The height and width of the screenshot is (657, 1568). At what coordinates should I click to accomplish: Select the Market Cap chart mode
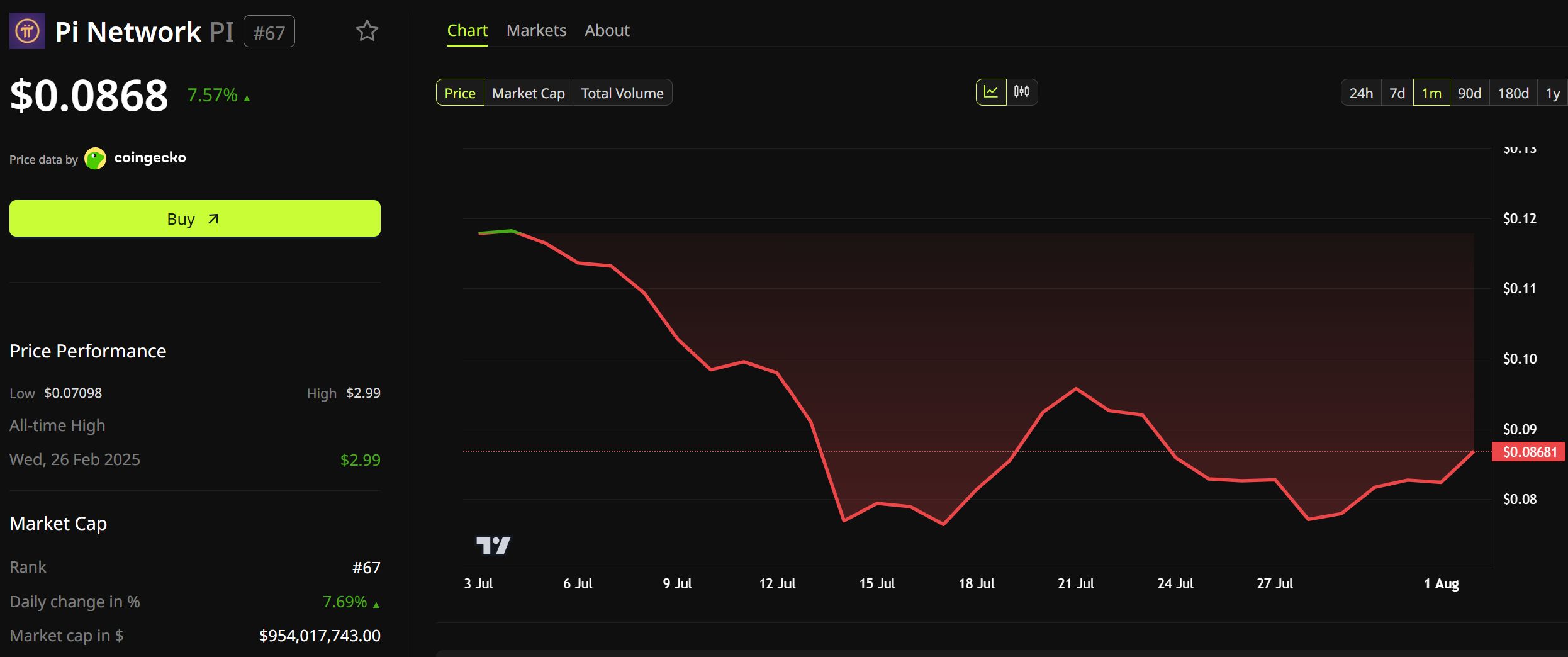(x=529, y=93)
